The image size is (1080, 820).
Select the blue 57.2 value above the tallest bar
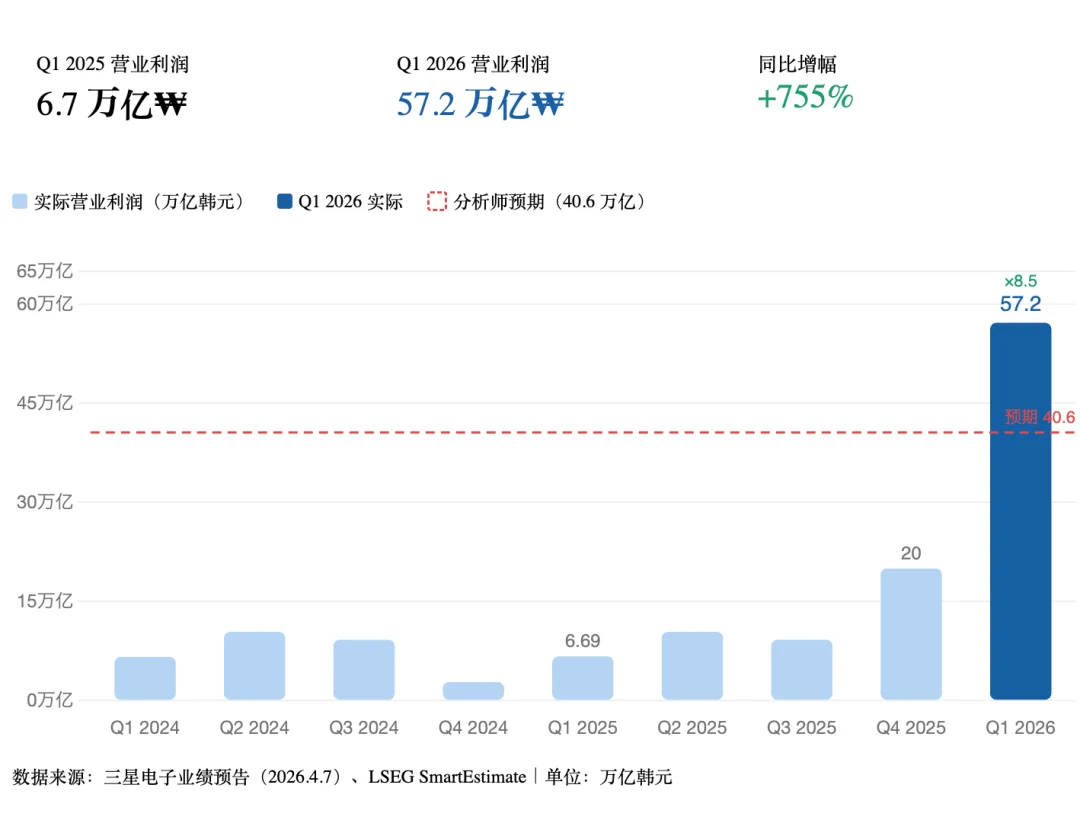(x=1019, y=305)
